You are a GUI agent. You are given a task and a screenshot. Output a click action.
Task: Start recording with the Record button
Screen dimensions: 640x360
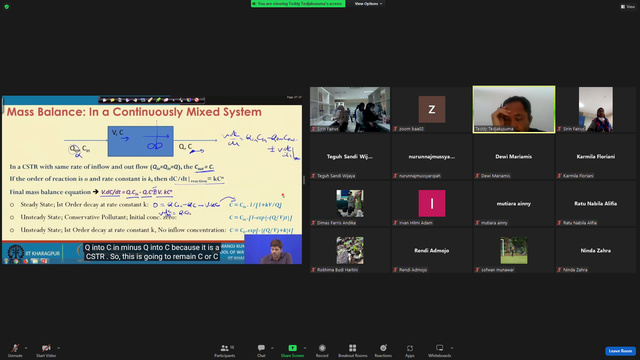[x=322, y=350]
